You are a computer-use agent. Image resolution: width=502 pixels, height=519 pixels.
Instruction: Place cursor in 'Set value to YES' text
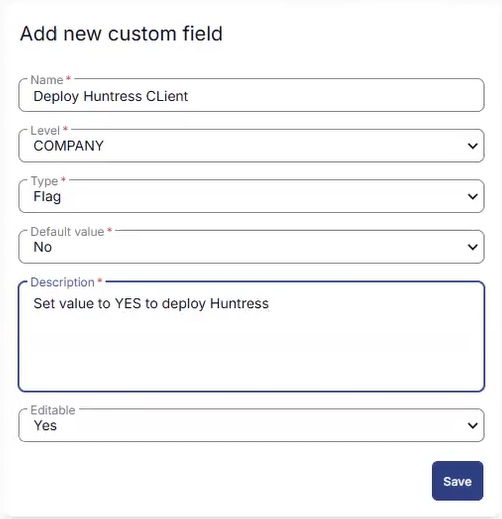coord(87,303)
